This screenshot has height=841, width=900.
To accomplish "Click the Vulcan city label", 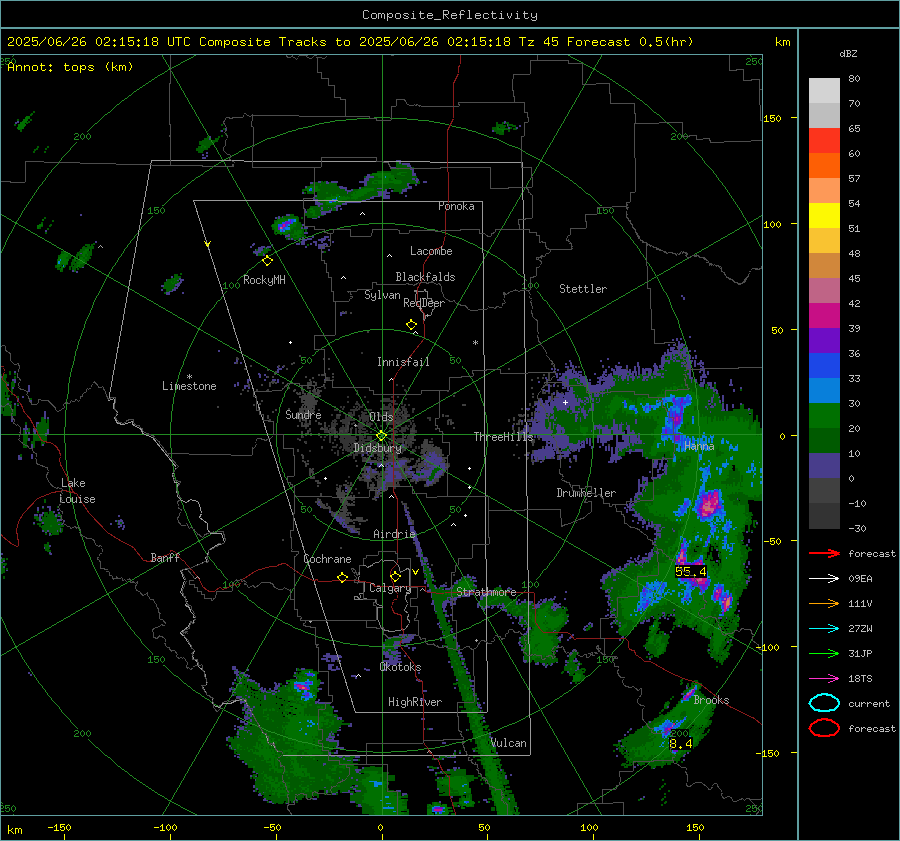I will click(x=509, y=743).
